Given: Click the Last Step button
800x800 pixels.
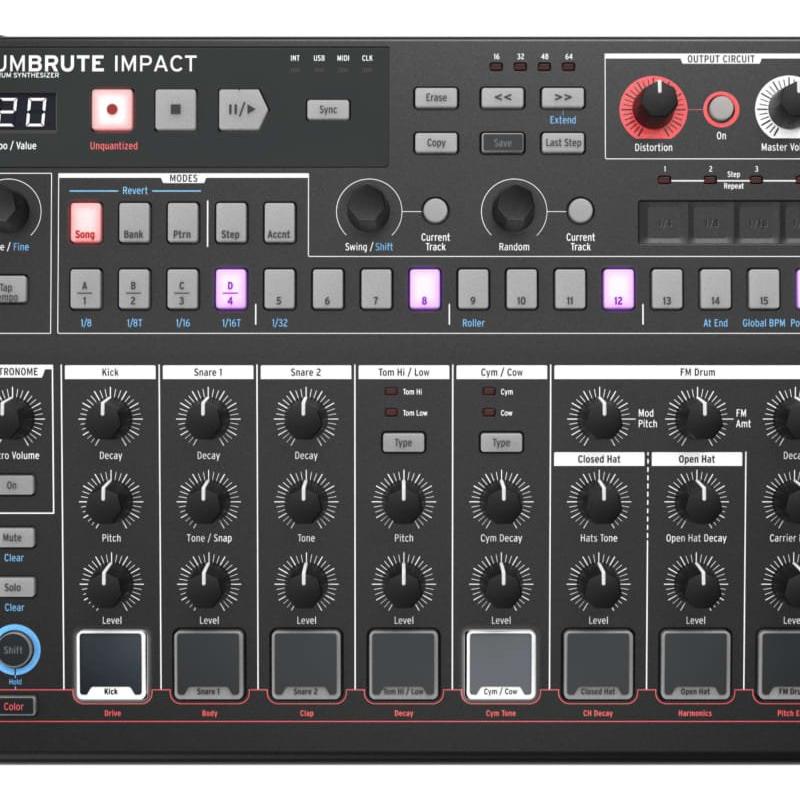Looking at the screenshot, I should 563,143.
